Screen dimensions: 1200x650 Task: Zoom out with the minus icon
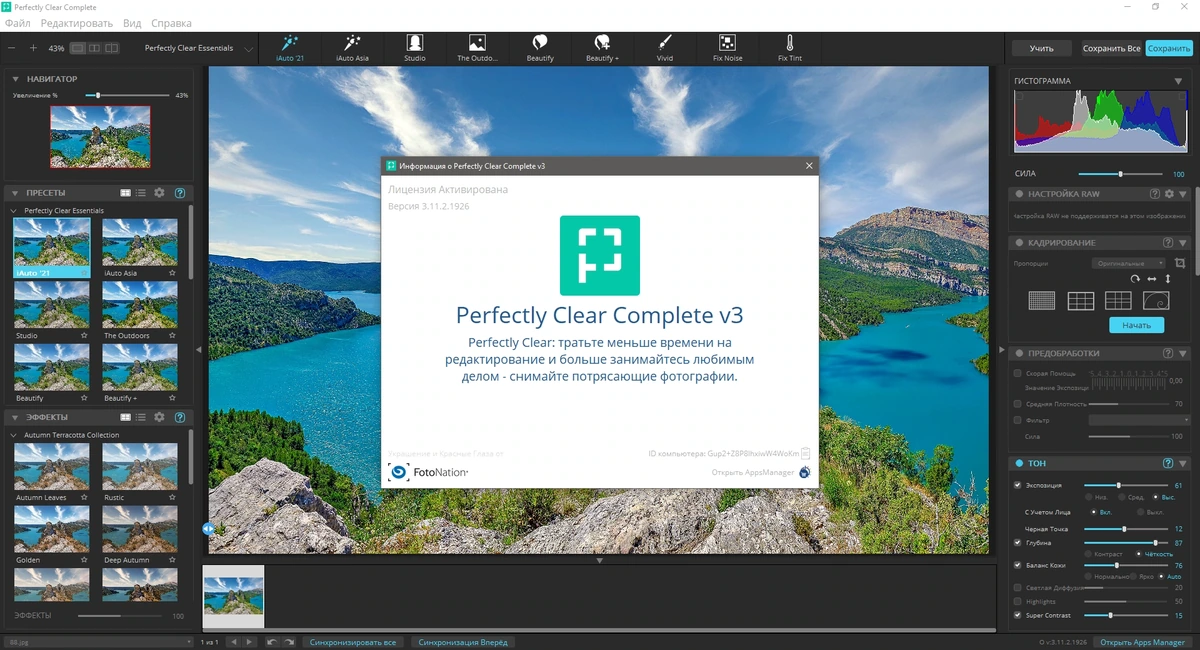[x=12, y=48]
